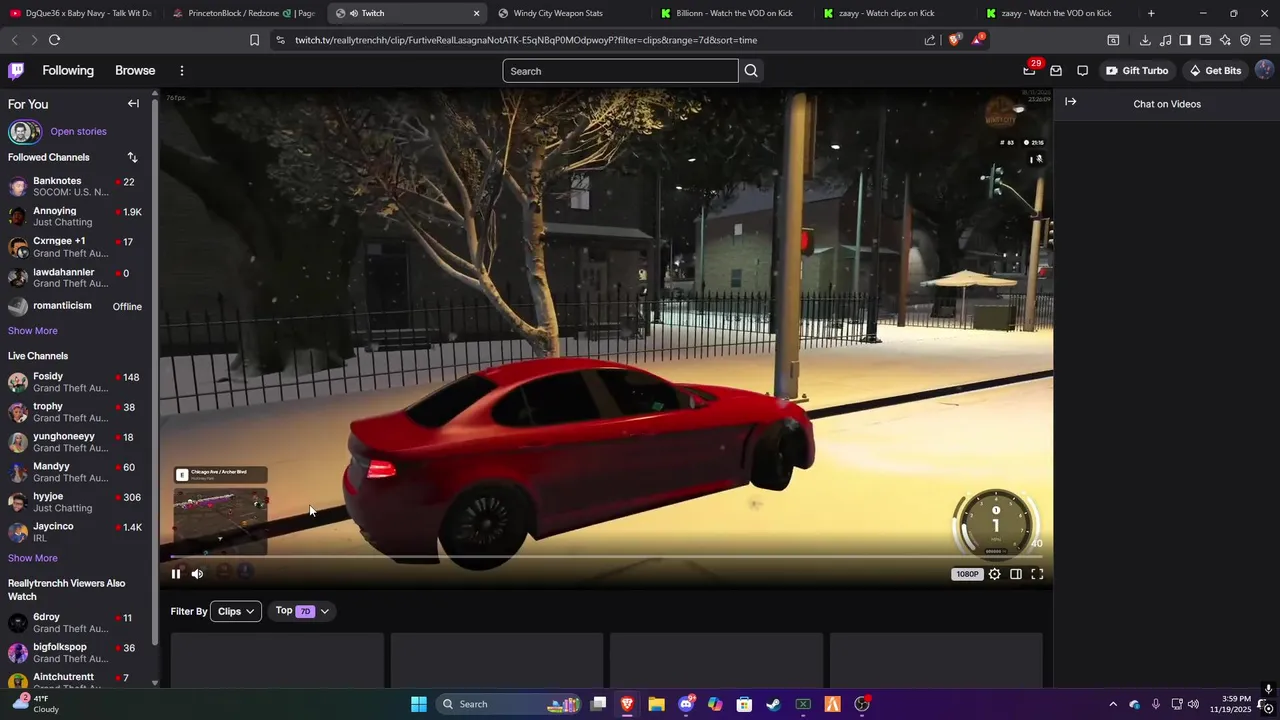Viewport: 1280px width, 720px height.
Task: Click the Windows taskbar Search box
Action: pos(510,704)
